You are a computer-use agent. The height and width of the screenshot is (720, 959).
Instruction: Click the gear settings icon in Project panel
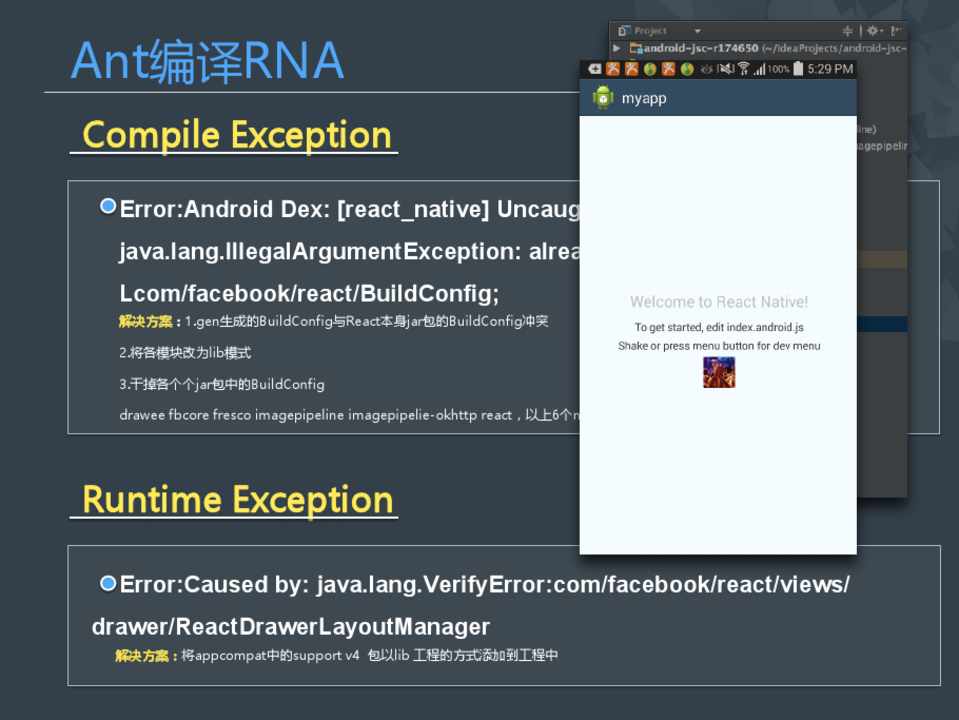[x=873, y=31]
